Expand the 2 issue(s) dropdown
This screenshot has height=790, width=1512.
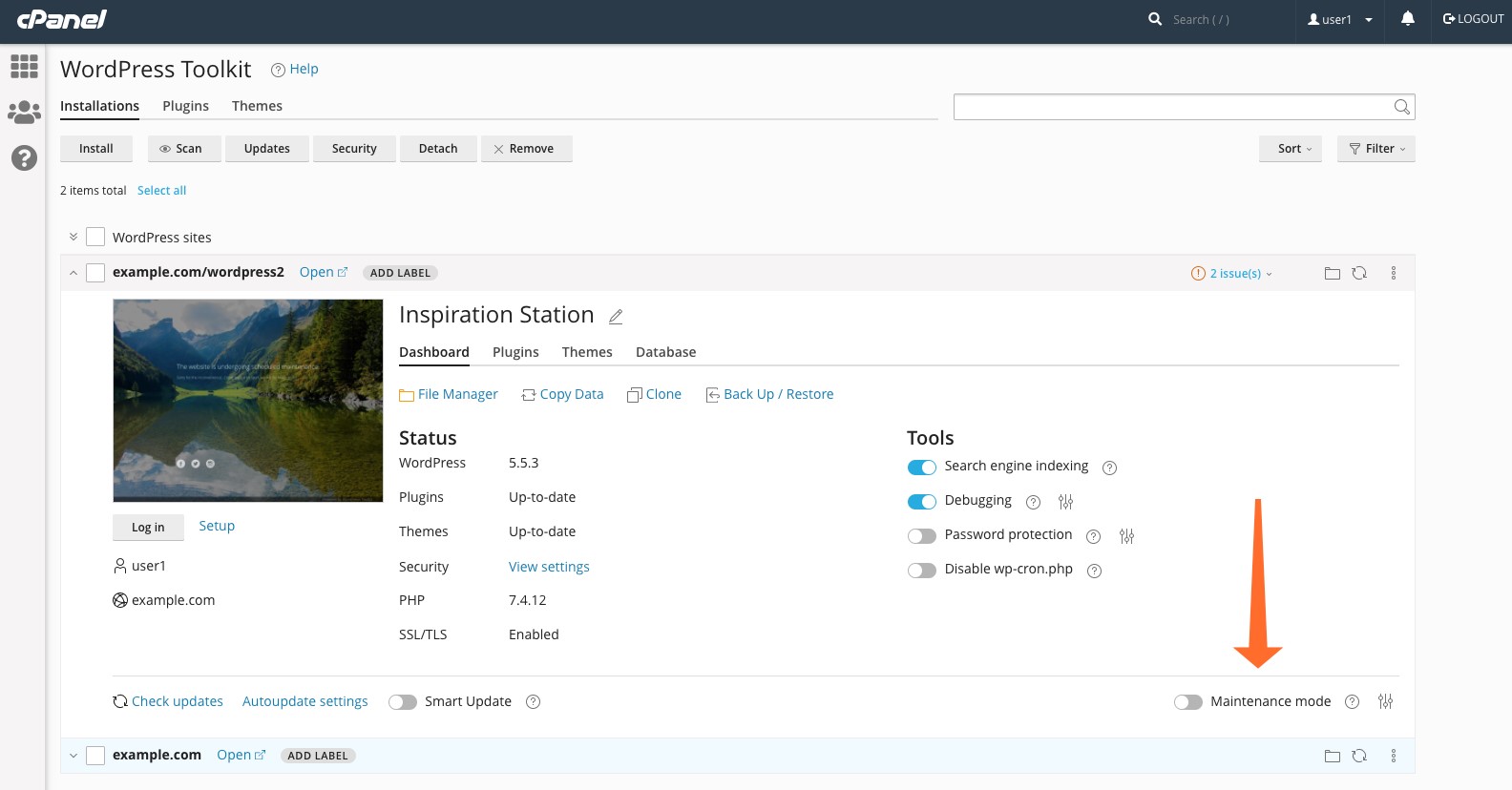coord(1233,274)
